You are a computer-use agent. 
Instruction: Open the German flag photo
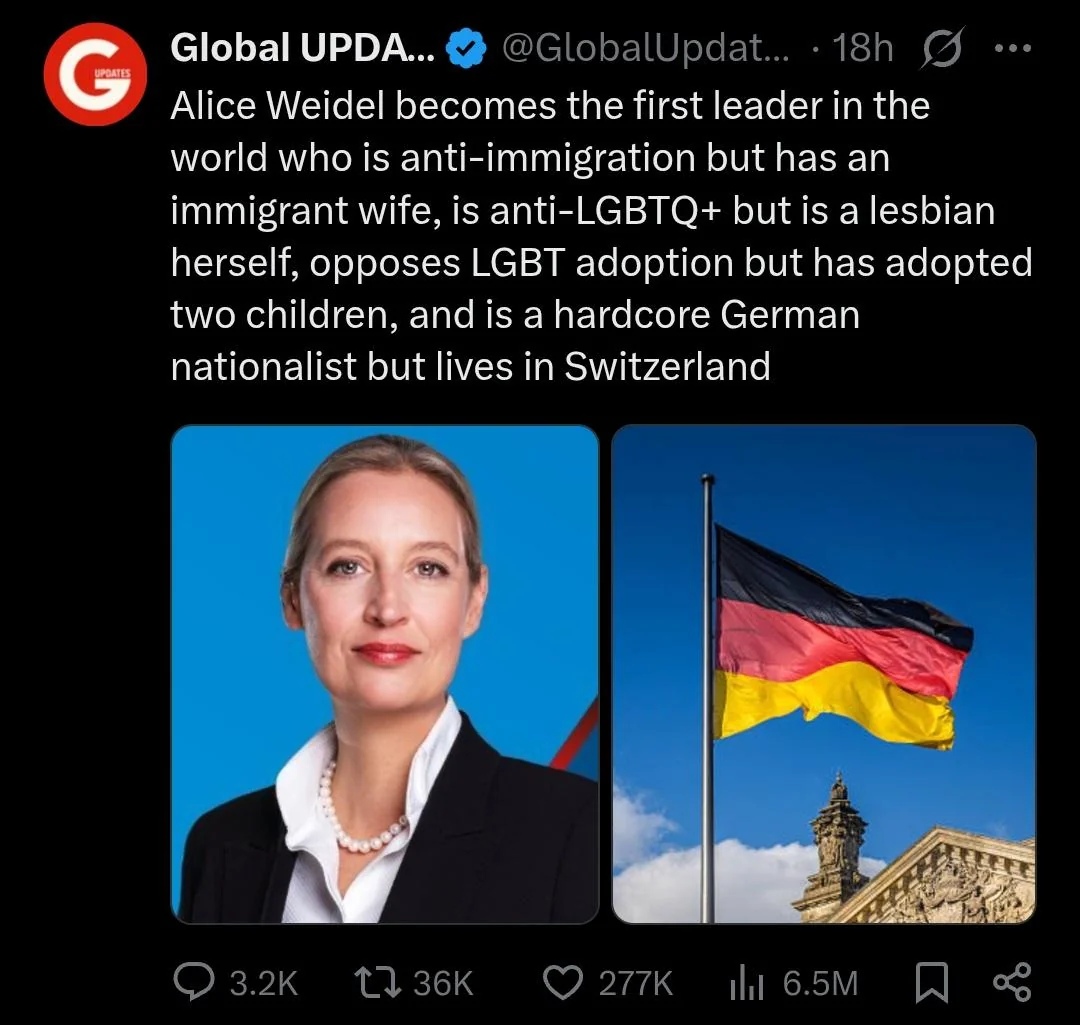click(x=824, y=674)
